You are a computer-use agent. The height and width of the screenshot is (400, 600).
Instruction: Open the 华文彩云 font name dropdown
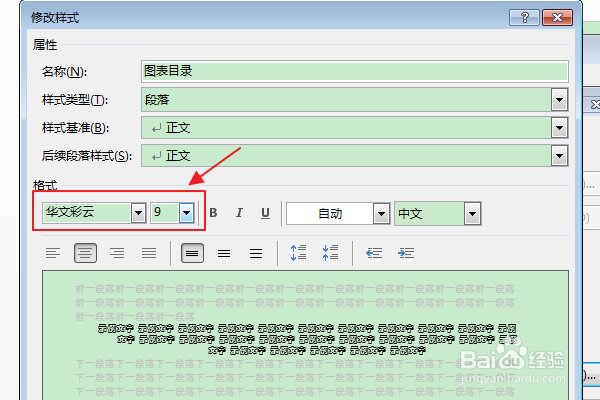tap(139, 213)
